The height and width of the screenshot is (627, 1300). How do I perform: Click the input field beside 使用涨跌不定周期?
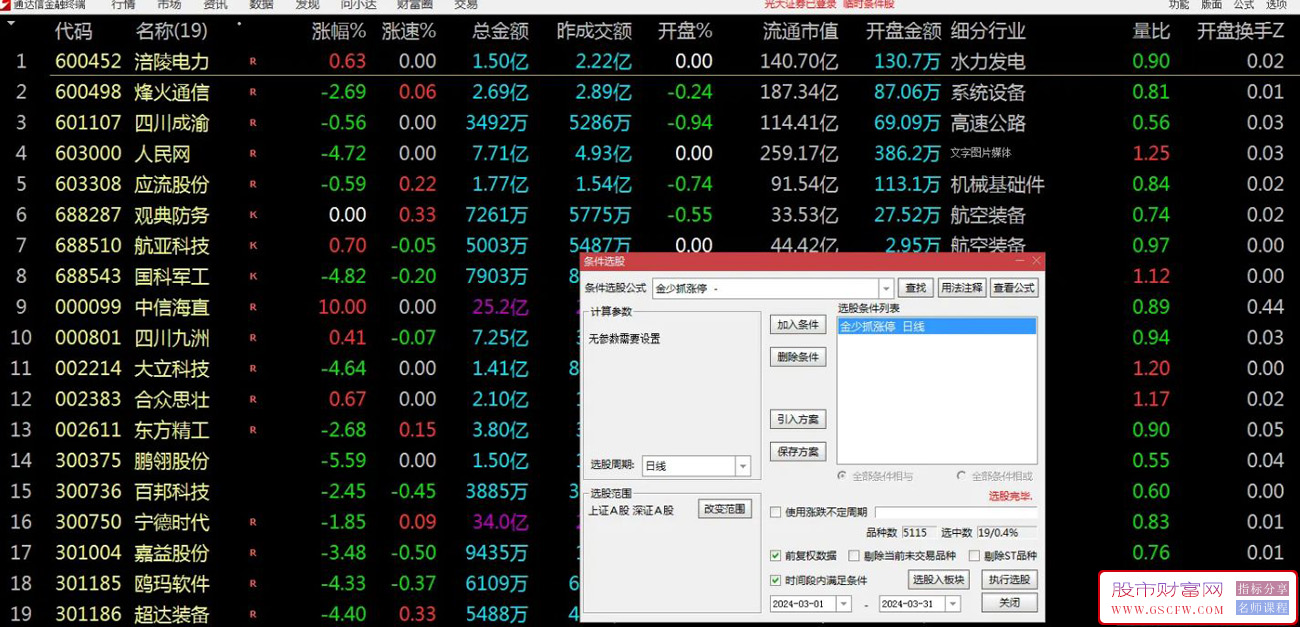[956, 513]
